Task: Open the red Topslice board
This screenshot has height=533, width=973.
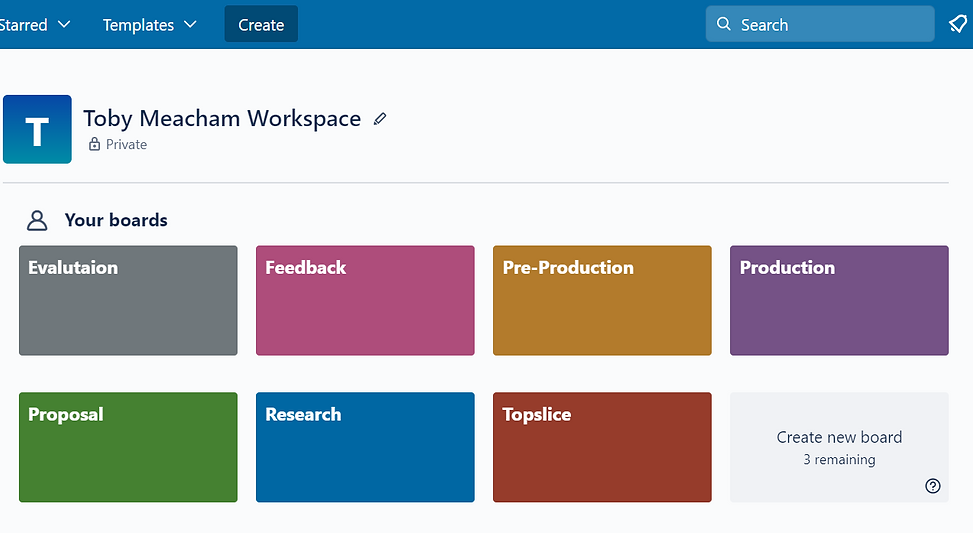Action: pos(602,447)
